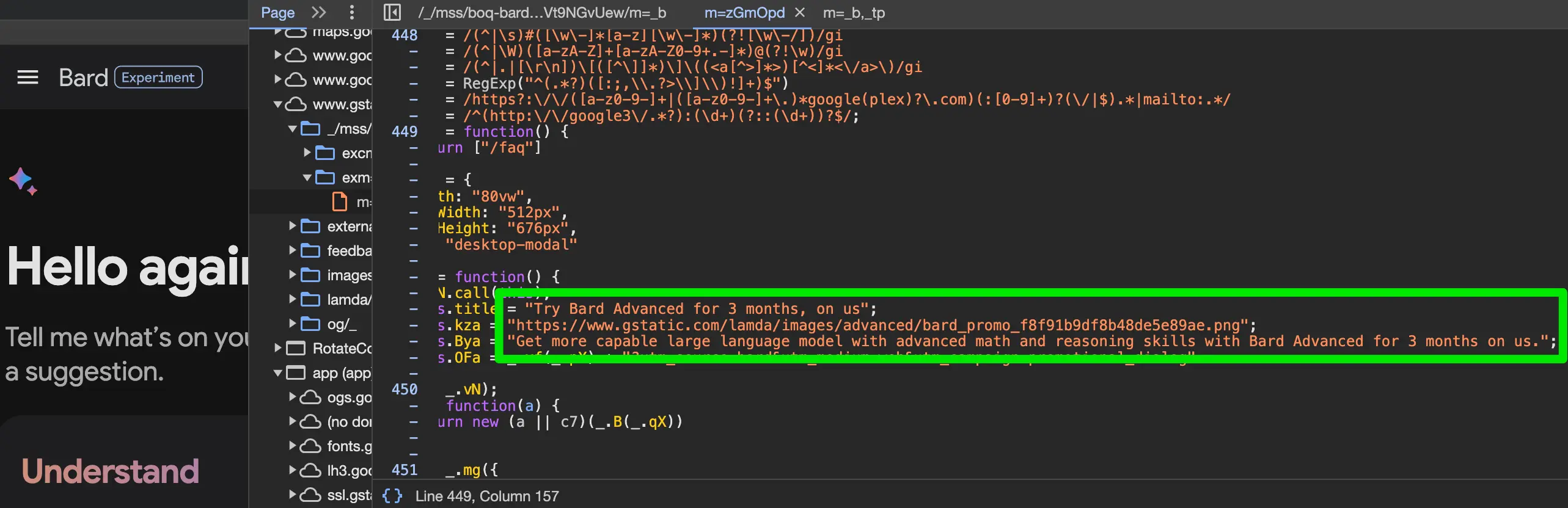Expand the excn folder

pos(307,153)
